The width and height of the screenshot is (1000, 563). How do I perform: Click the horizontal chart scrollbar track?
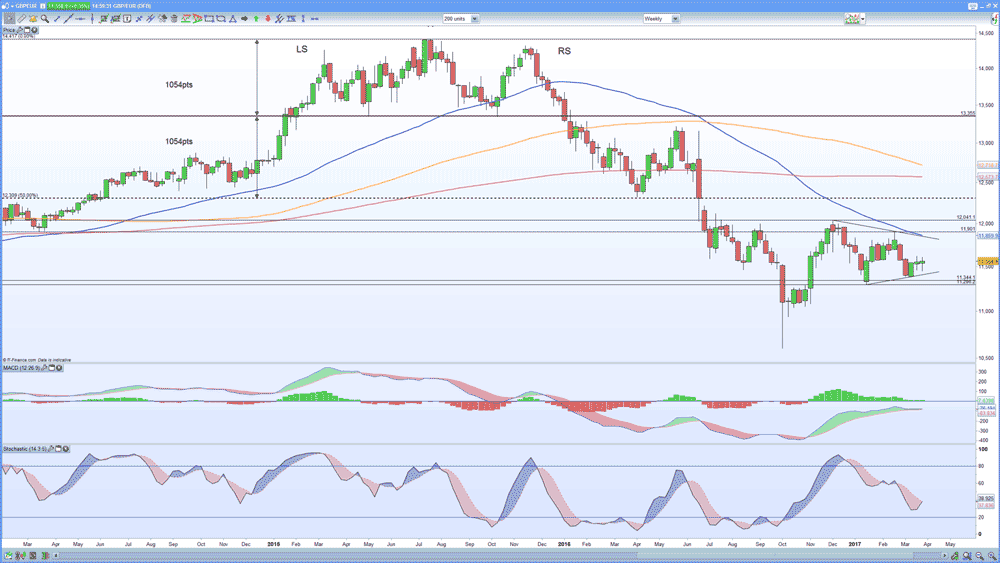(x=501, y=555)
